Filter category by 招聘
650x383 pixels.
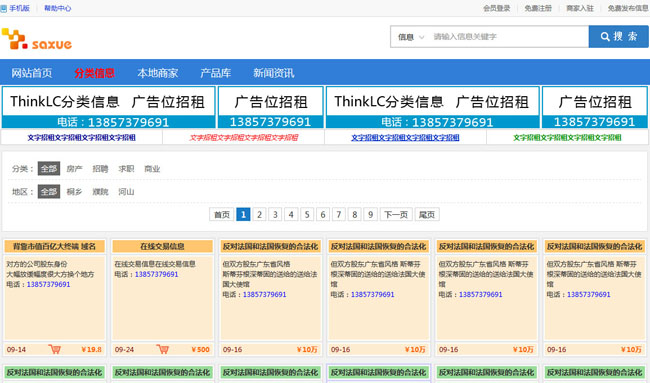(x=100, y=169)
